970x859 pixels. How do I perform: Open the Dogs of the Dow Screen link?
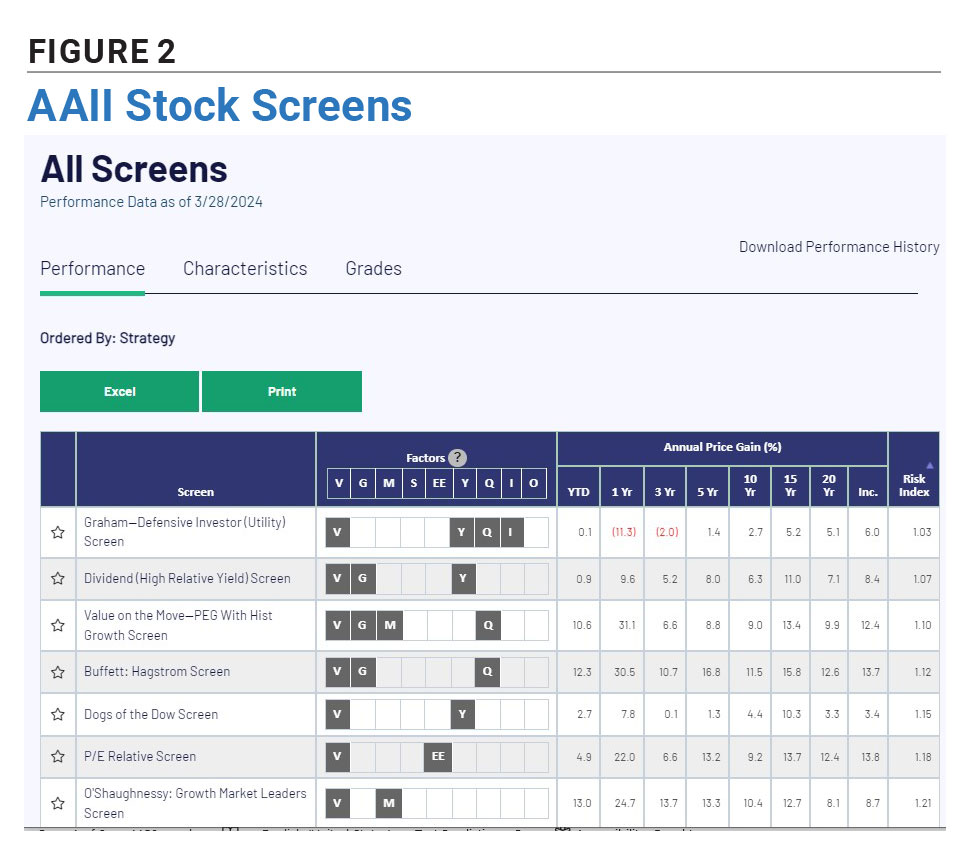pos(151,714)
